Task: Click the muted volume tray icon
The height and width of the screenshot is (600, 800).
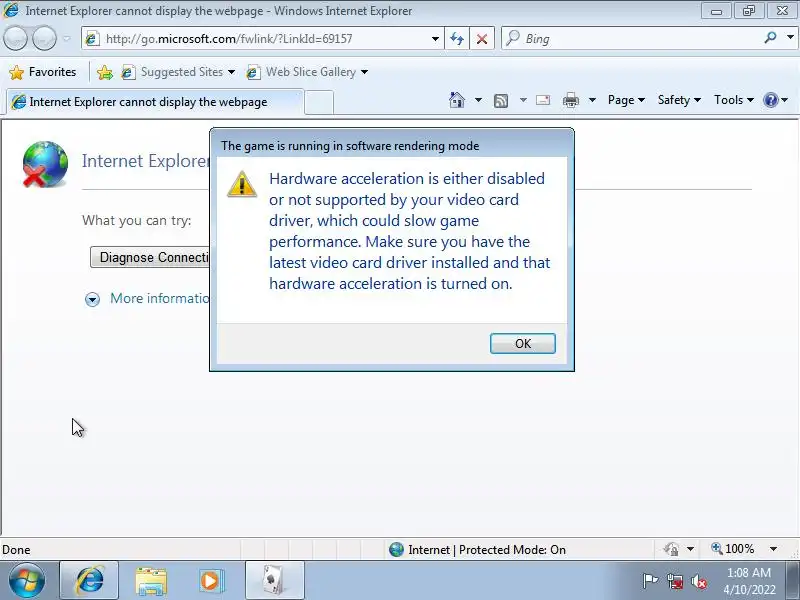Action: (698, 581)
